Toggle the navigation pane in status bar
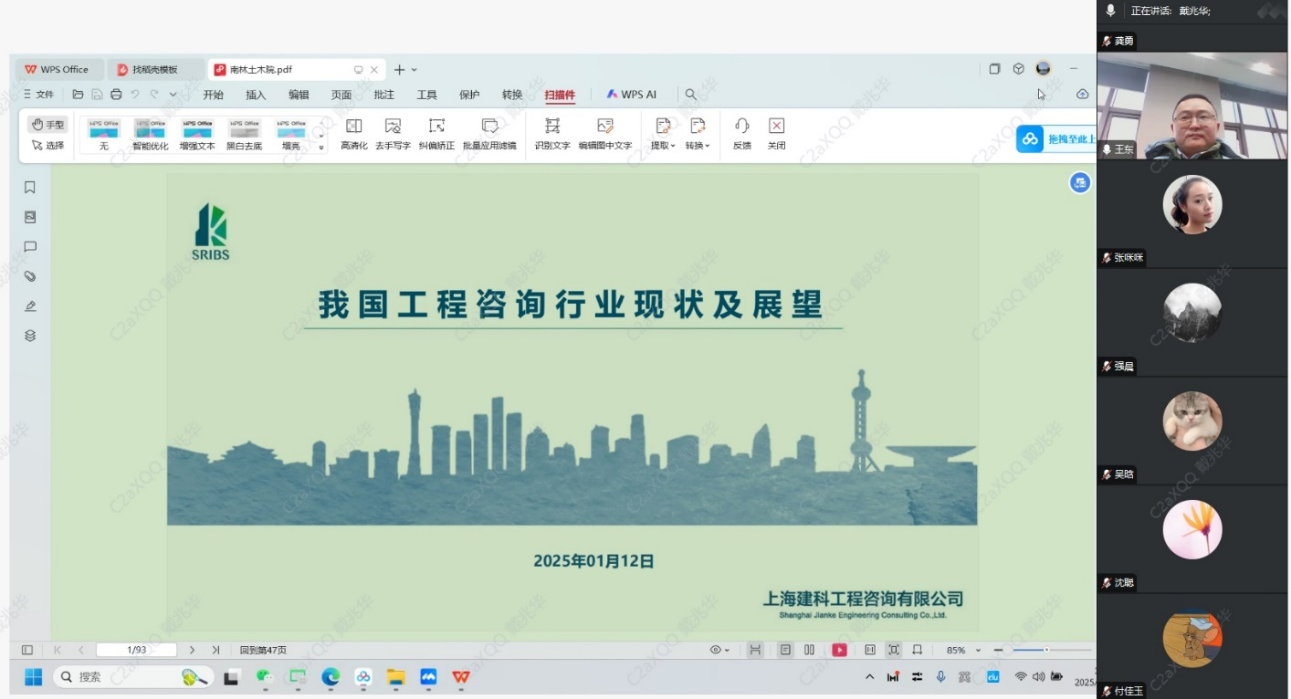The height and width of the screenshot is (699, 1291). coord(27,650)
